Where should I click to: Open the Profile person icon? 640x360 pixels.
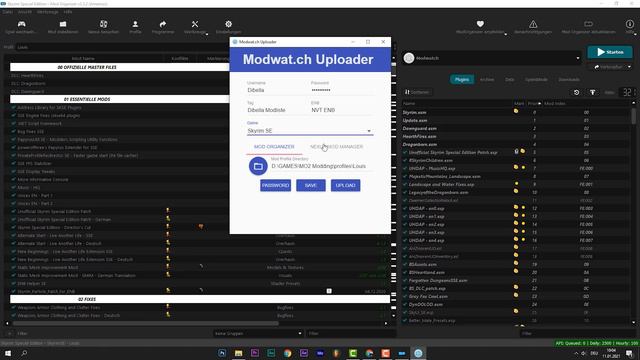[135, 24]
